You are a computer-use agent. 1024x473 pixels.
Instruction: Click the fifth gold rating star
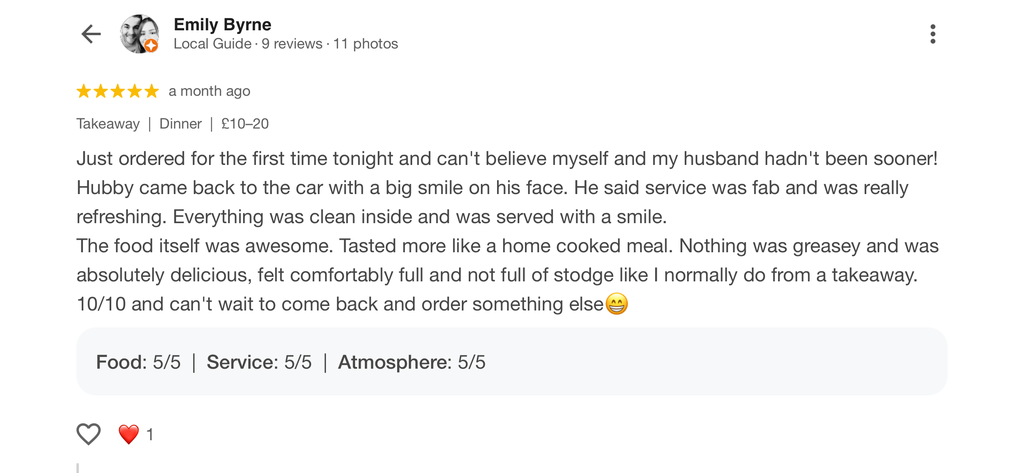tap(152, 91)
